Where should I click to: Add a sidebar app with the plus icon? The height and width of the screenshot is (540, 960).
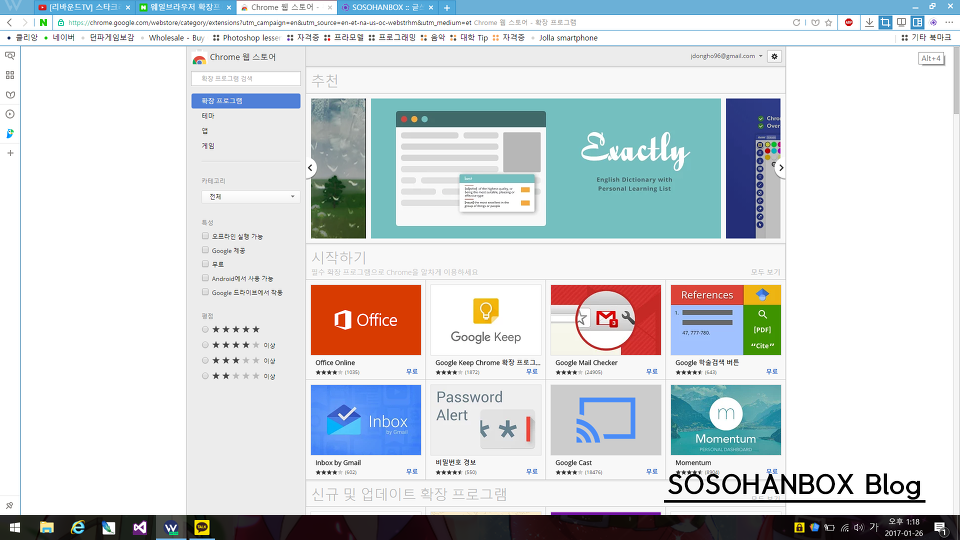(x=10, y=153)
